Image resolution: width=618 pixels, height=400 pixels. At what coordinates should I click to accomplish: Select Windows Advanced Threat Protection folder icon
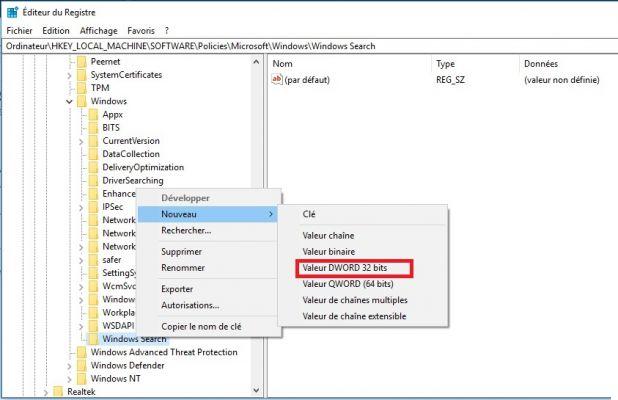[82, 352]
